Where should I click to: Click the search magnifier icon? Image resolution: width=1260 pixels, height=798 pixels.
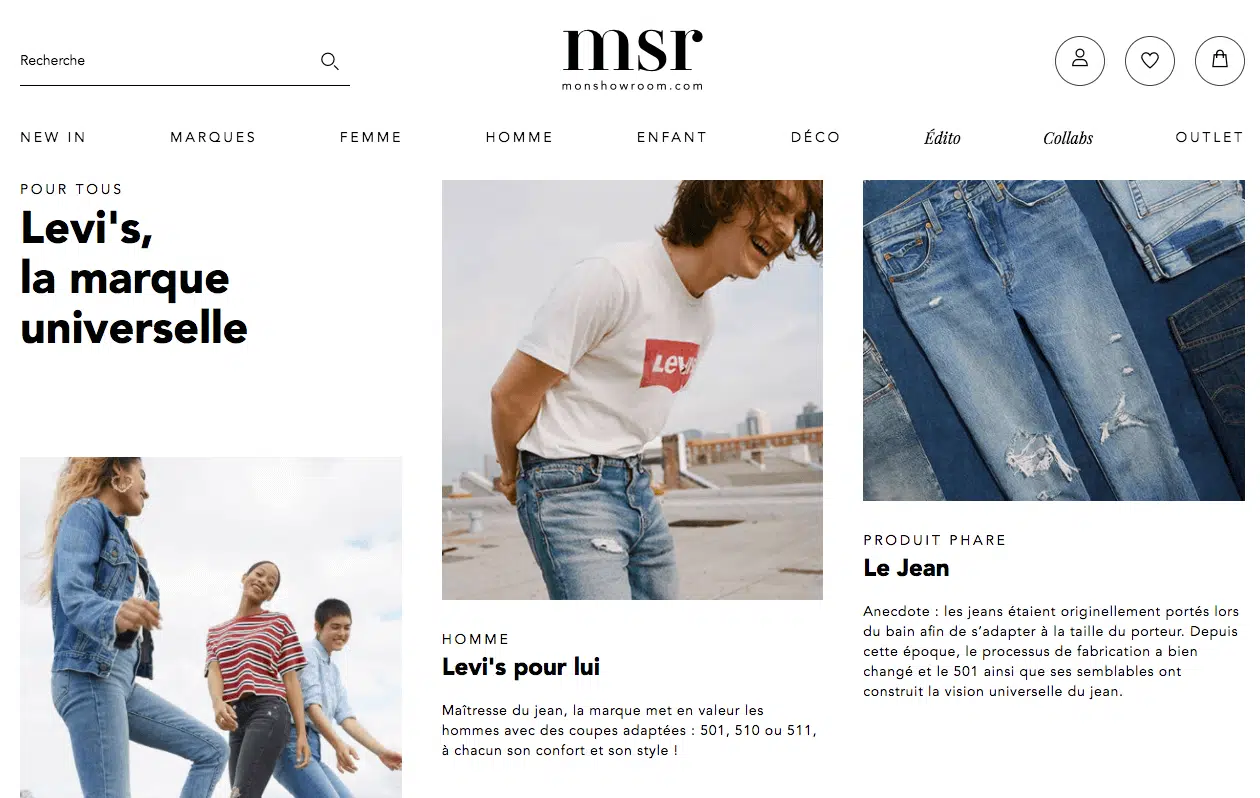pyautogui.click(x=330, y=61)
